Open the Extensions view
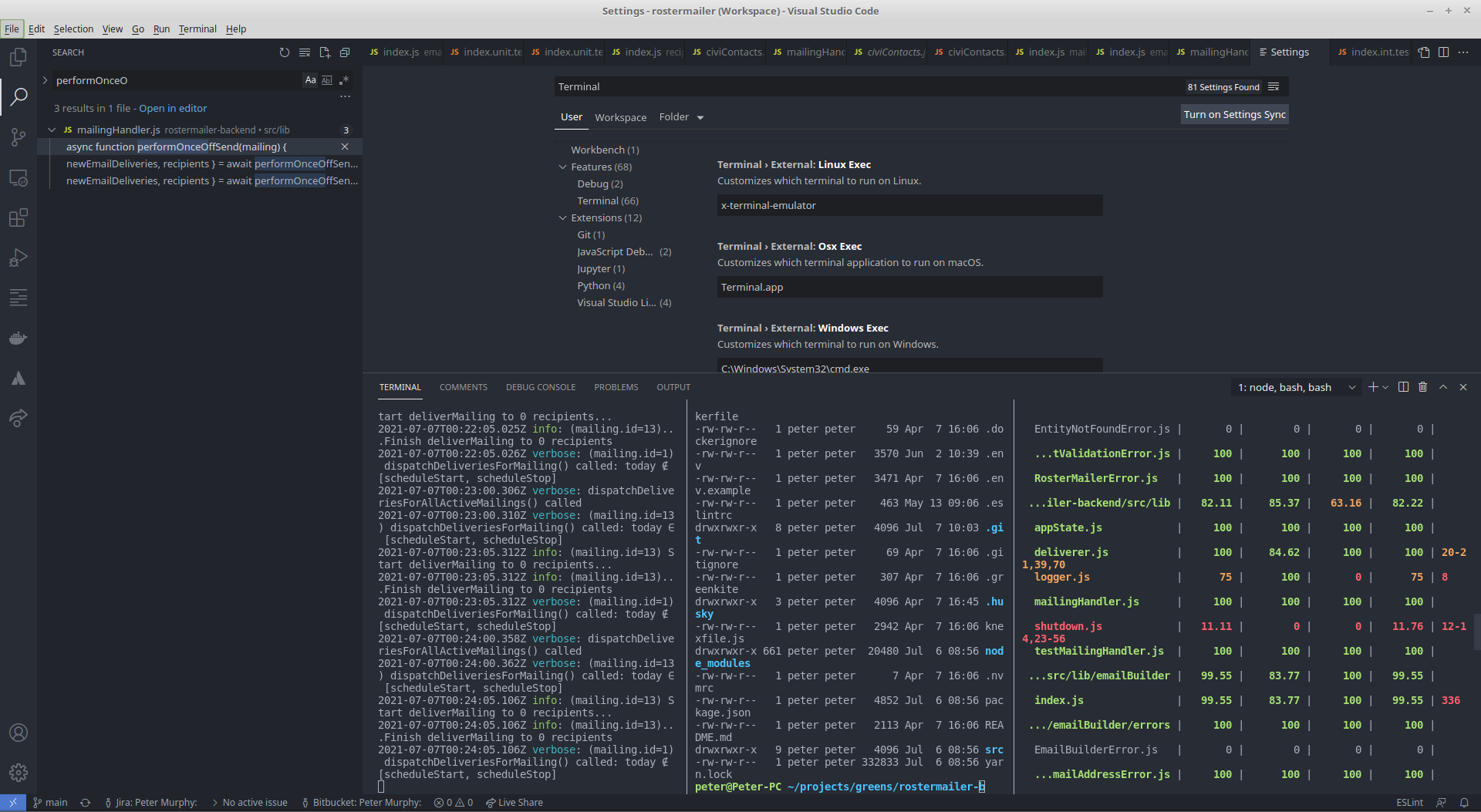Image resolution: width=1481 pixels, height=812 pixels. [x=18, y=218]
